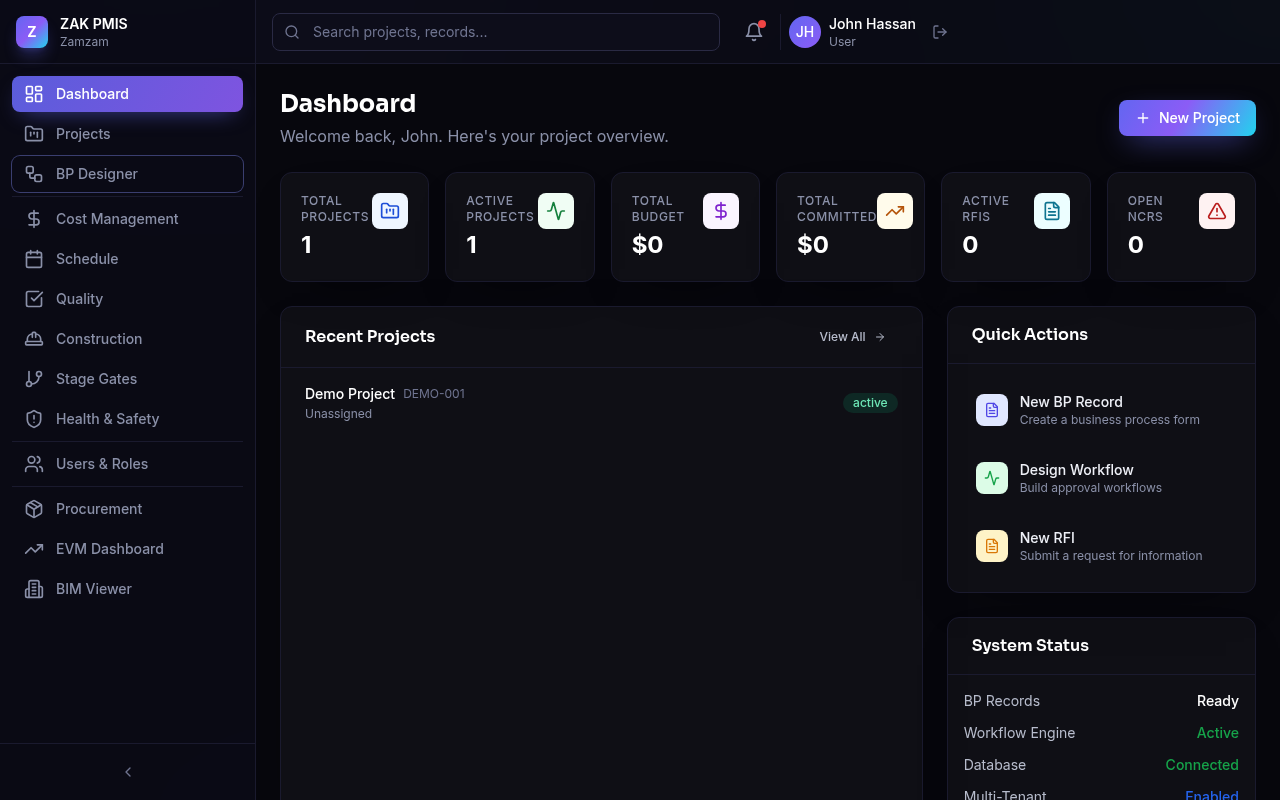Click the New BP Record form icon

992,410
